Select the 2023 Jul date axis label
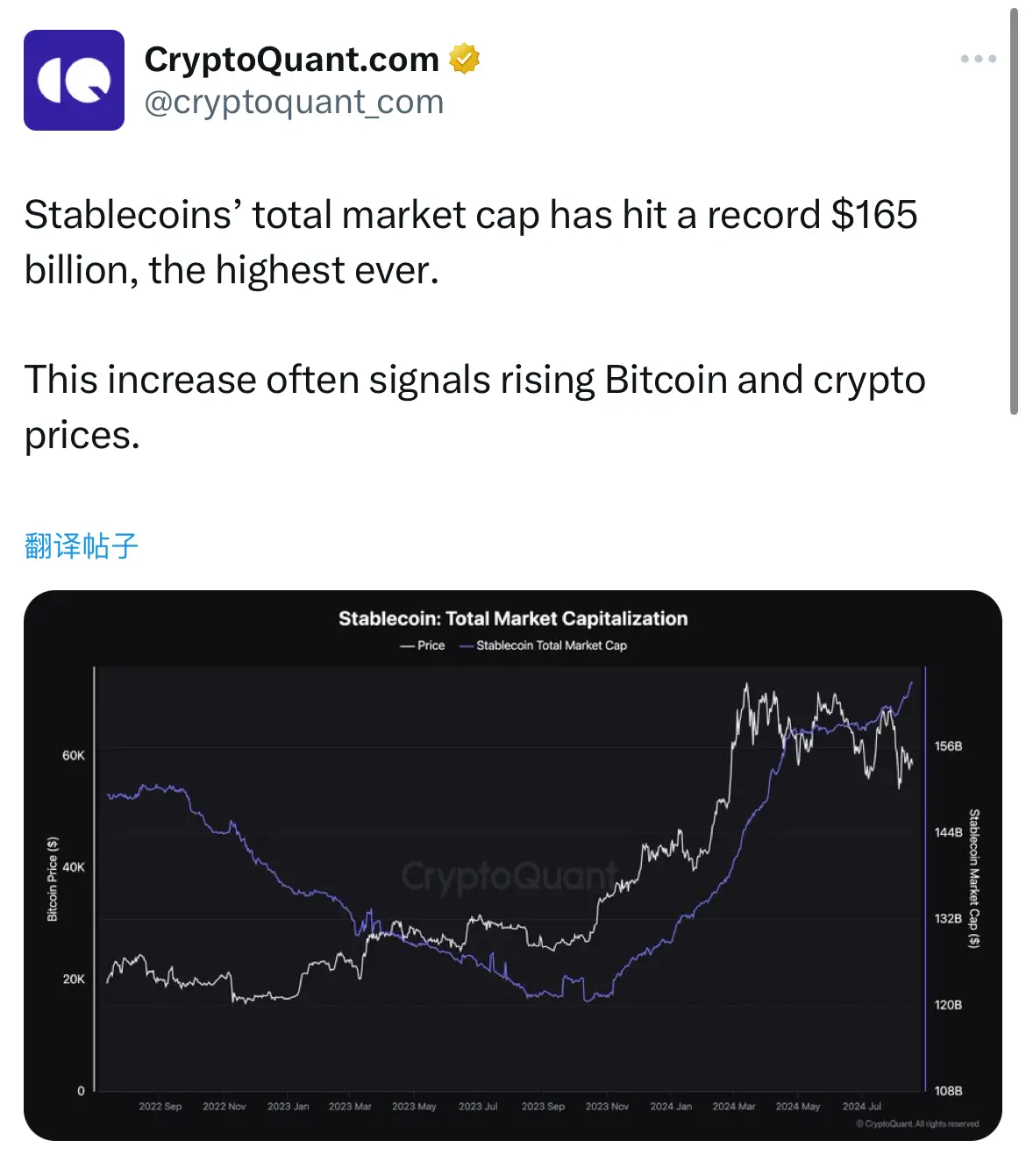The image size is (1026, 1176). tap(478, 1106)
